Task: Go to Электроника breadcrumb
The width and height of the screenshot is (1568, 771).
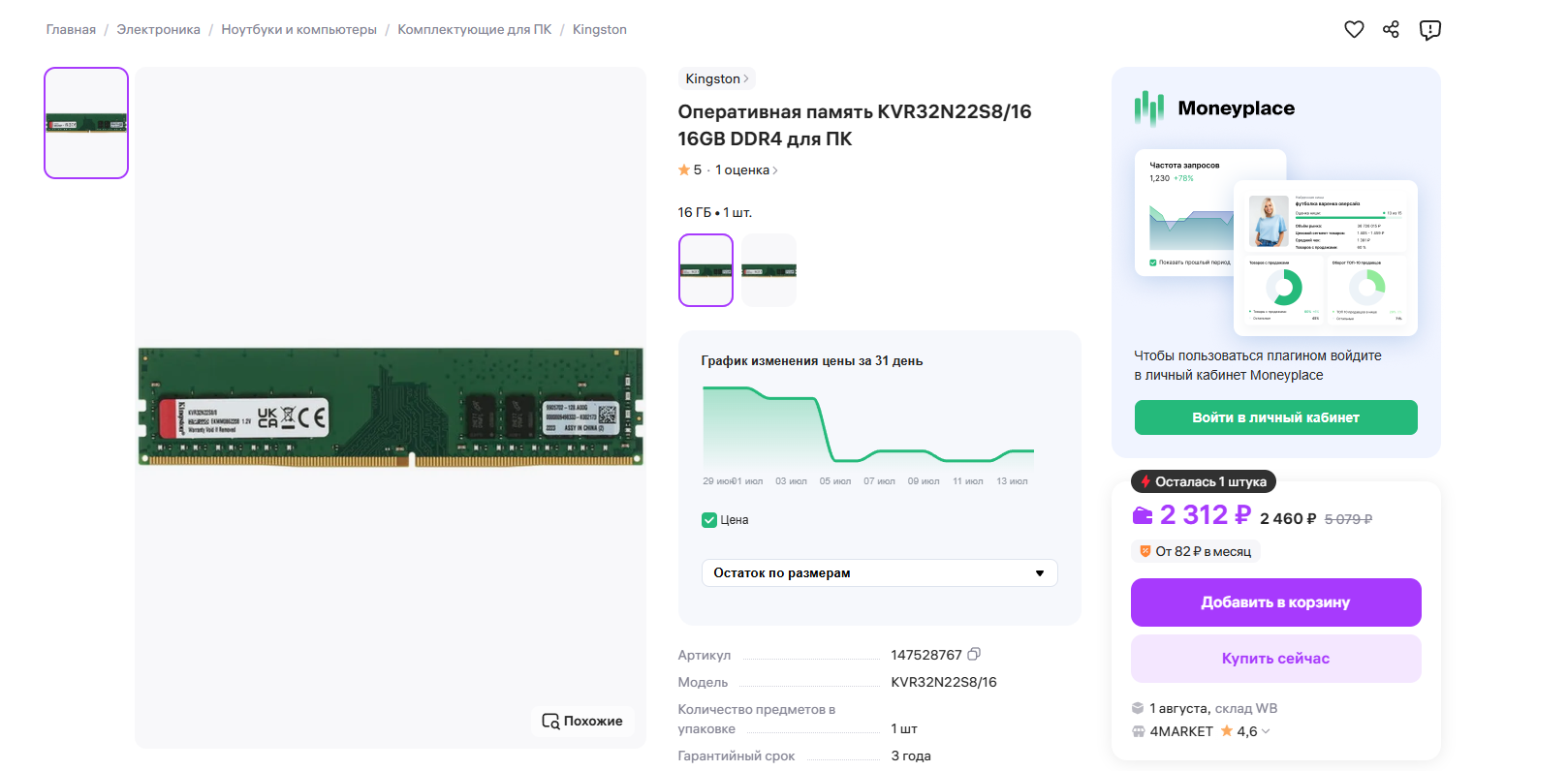Action: tap(158, 29)
